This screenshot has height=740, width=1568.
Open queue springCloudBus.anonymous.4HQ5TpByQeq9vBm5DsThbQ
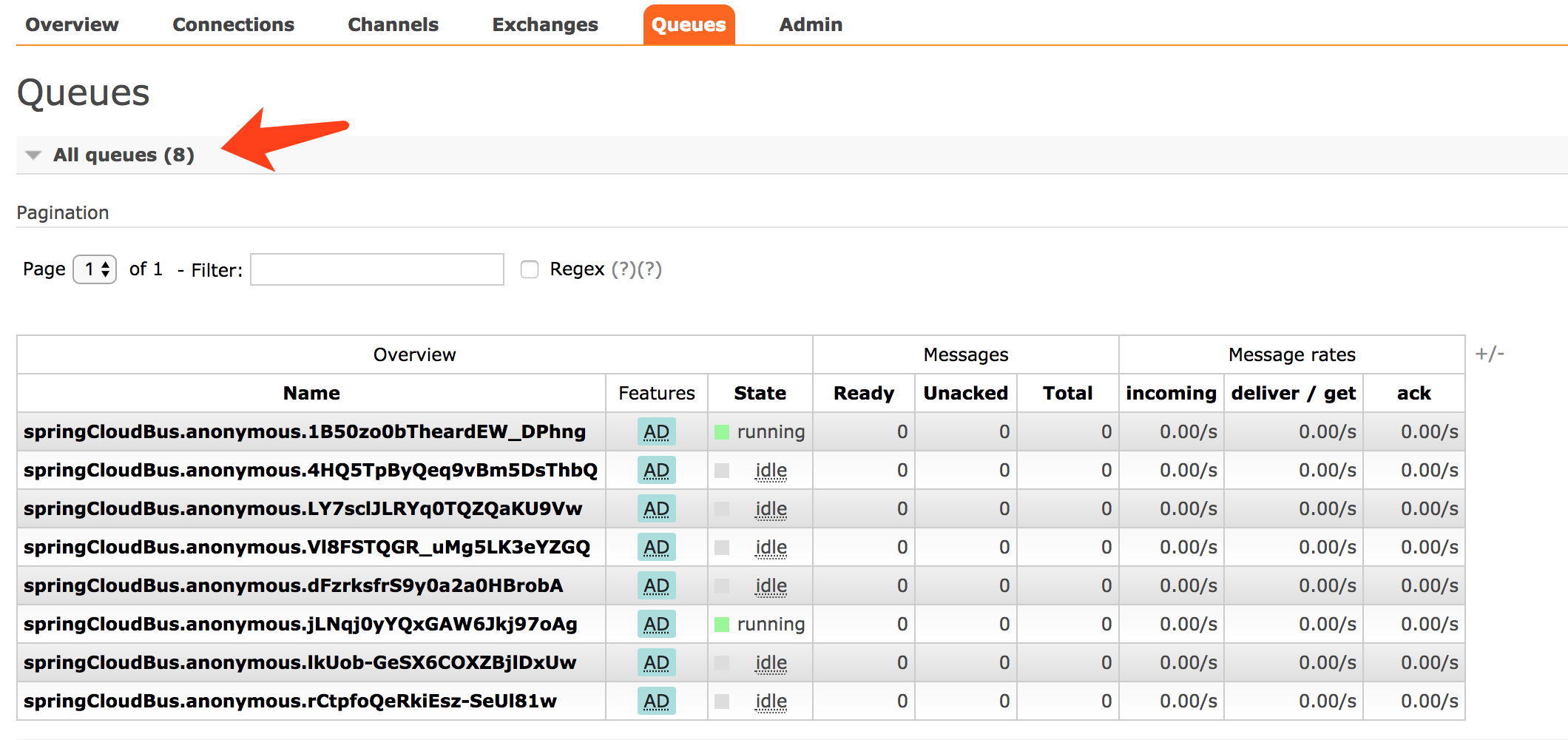pyautogui.click(x=311, y=470)
